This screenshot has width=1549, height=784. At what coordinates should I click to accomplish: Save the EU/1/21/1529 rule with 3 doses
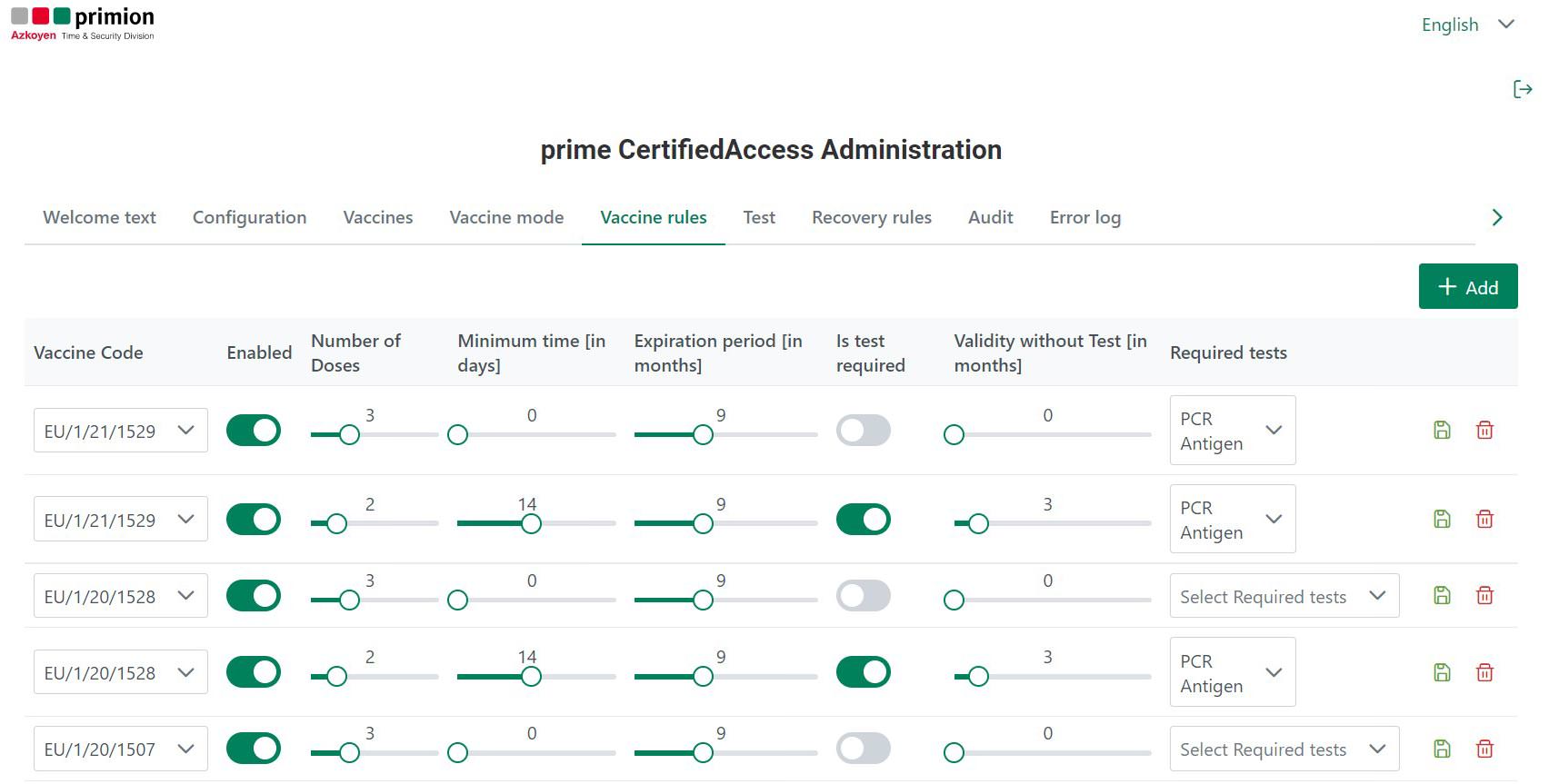(1442, 430)
